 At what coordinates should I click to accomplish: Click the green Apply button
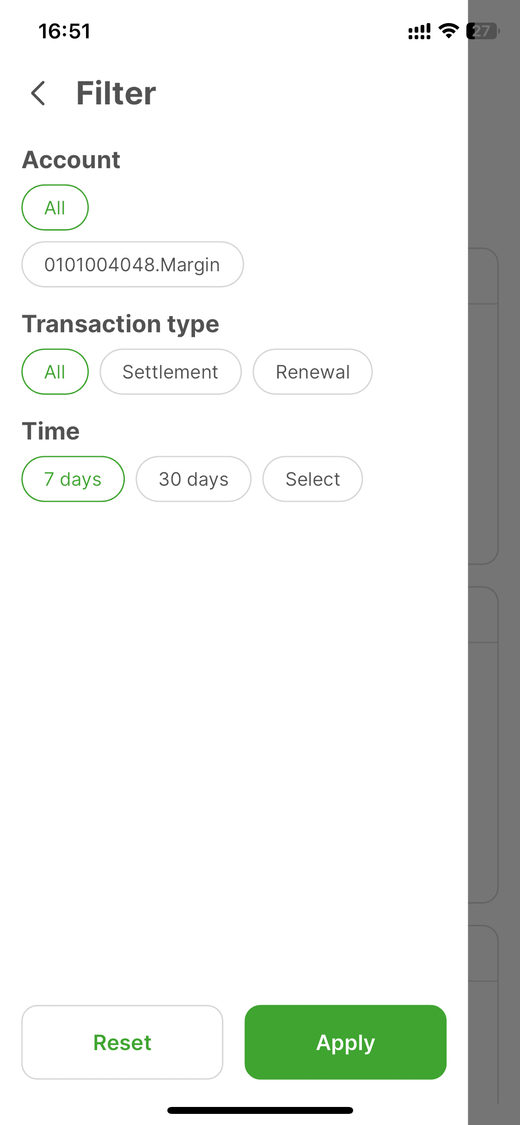coord(346,1042)
